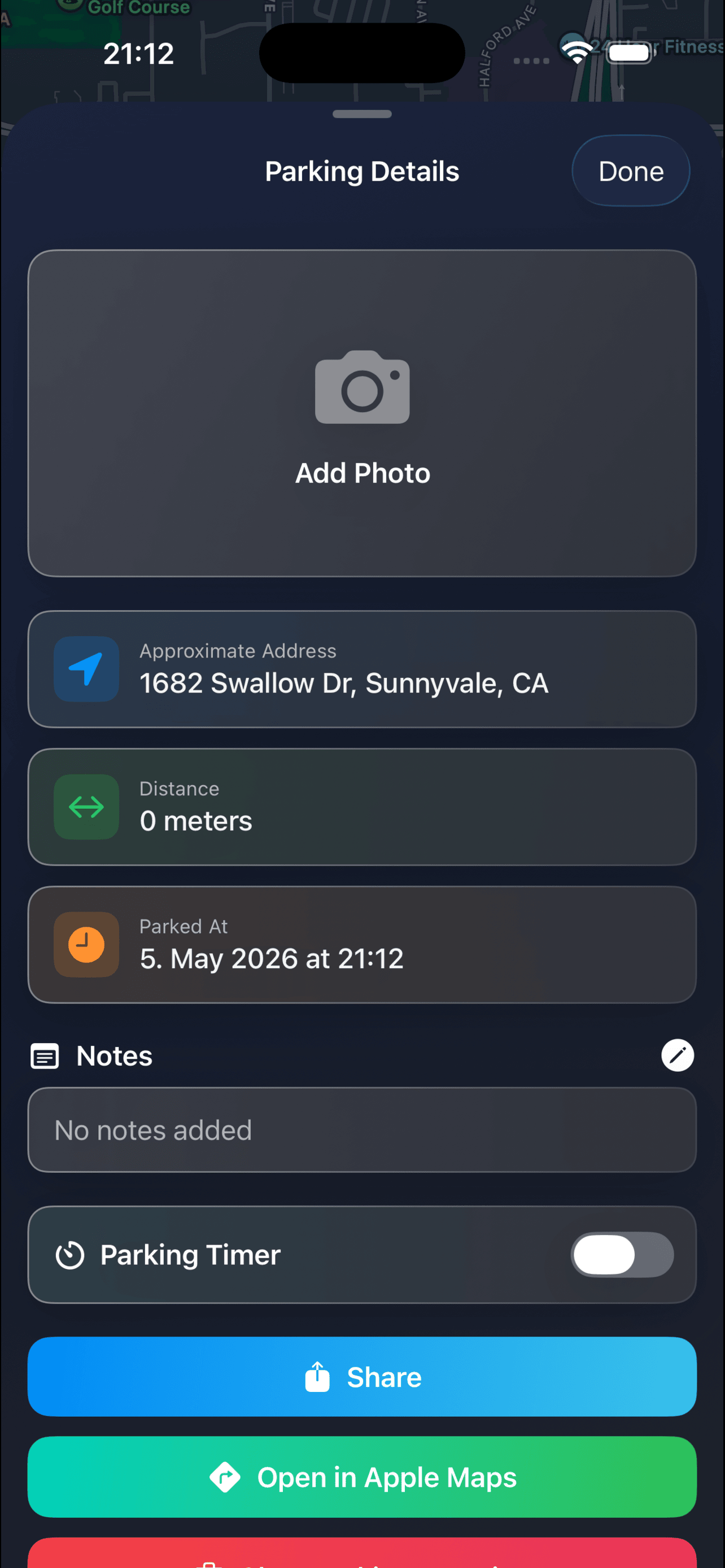Click the Notes list icon
The image size is (725, 1568).
[x=45, y=1056]
